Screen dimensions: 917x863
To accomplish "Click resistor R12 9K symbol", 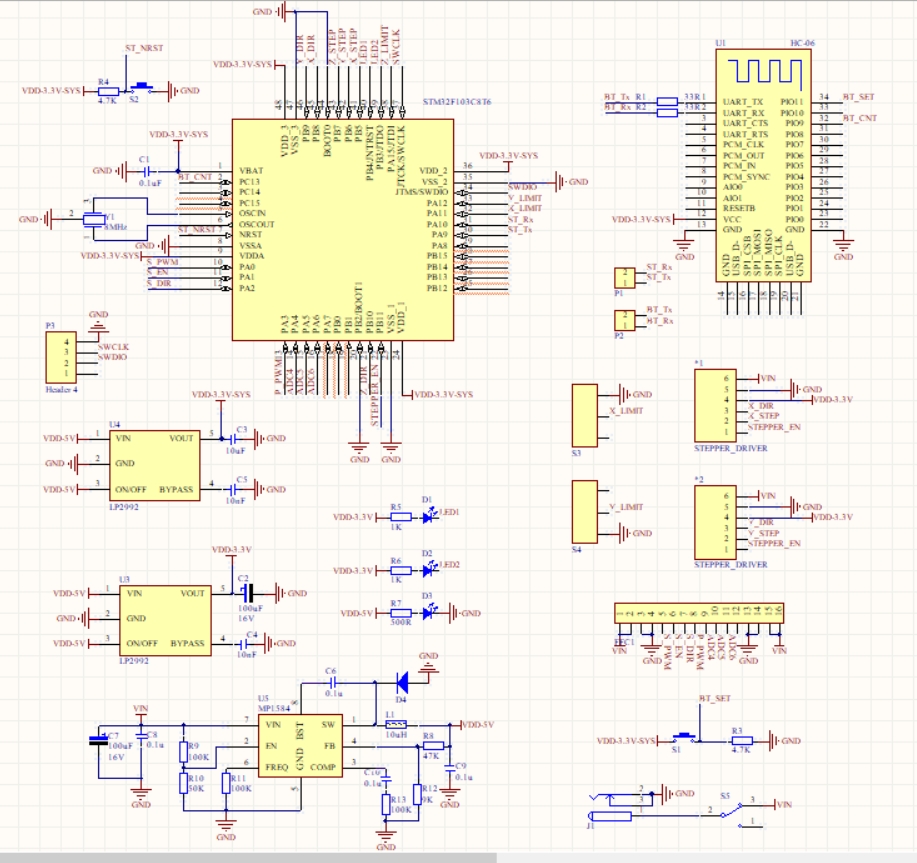I will 418,794.
